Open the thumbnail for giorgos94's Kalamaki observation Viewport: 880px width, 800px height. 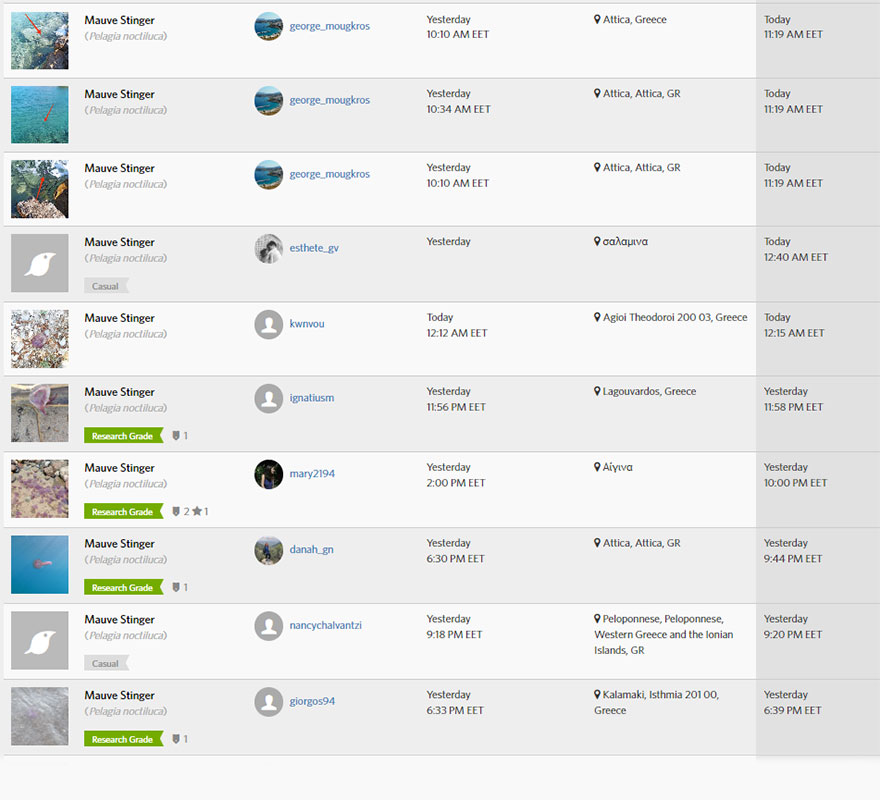[x=40, y=716]
